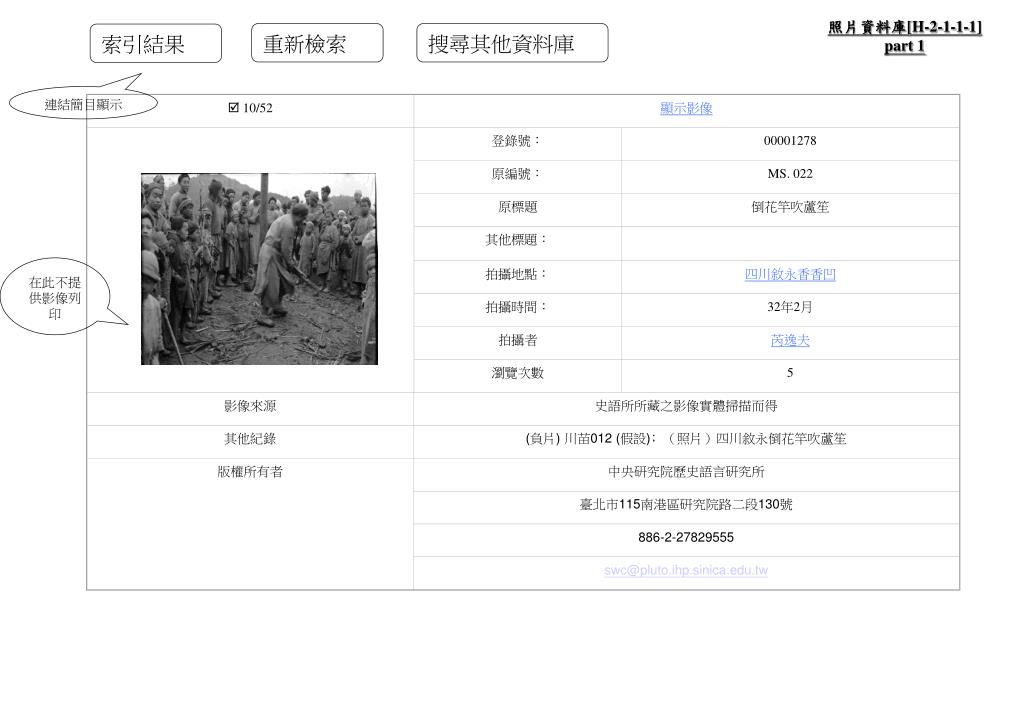1023x708 pixels.
Task: Select the date value 32年2月
Action: tap(789, 307)
